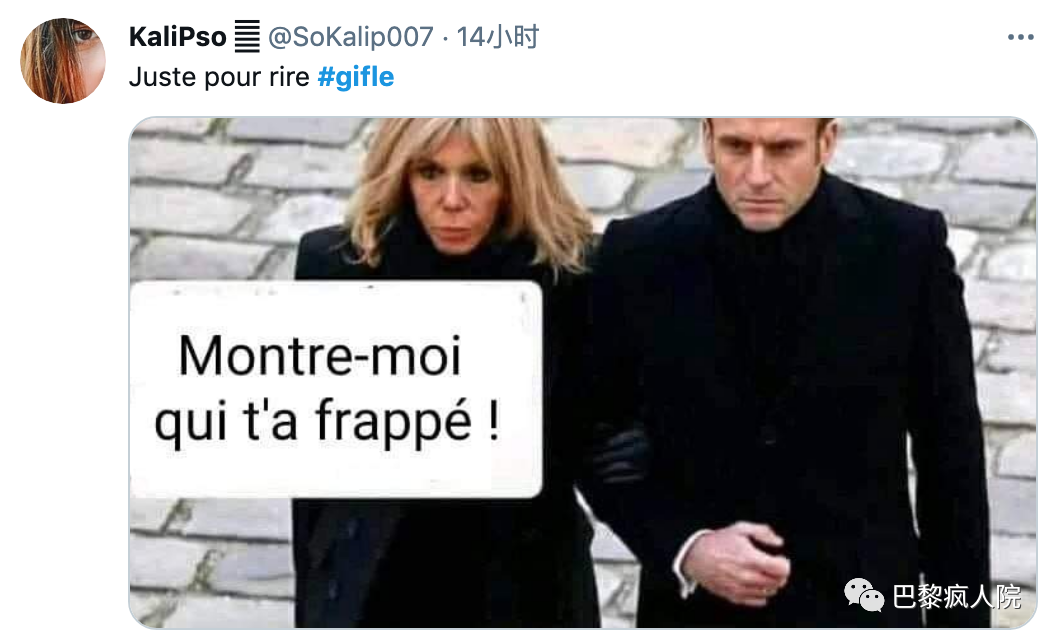The width and height of the screenshot is (1056, 644).
Task: Click the exclamation mark in caption
Action: pyautogui.click(x=494, y=418)
